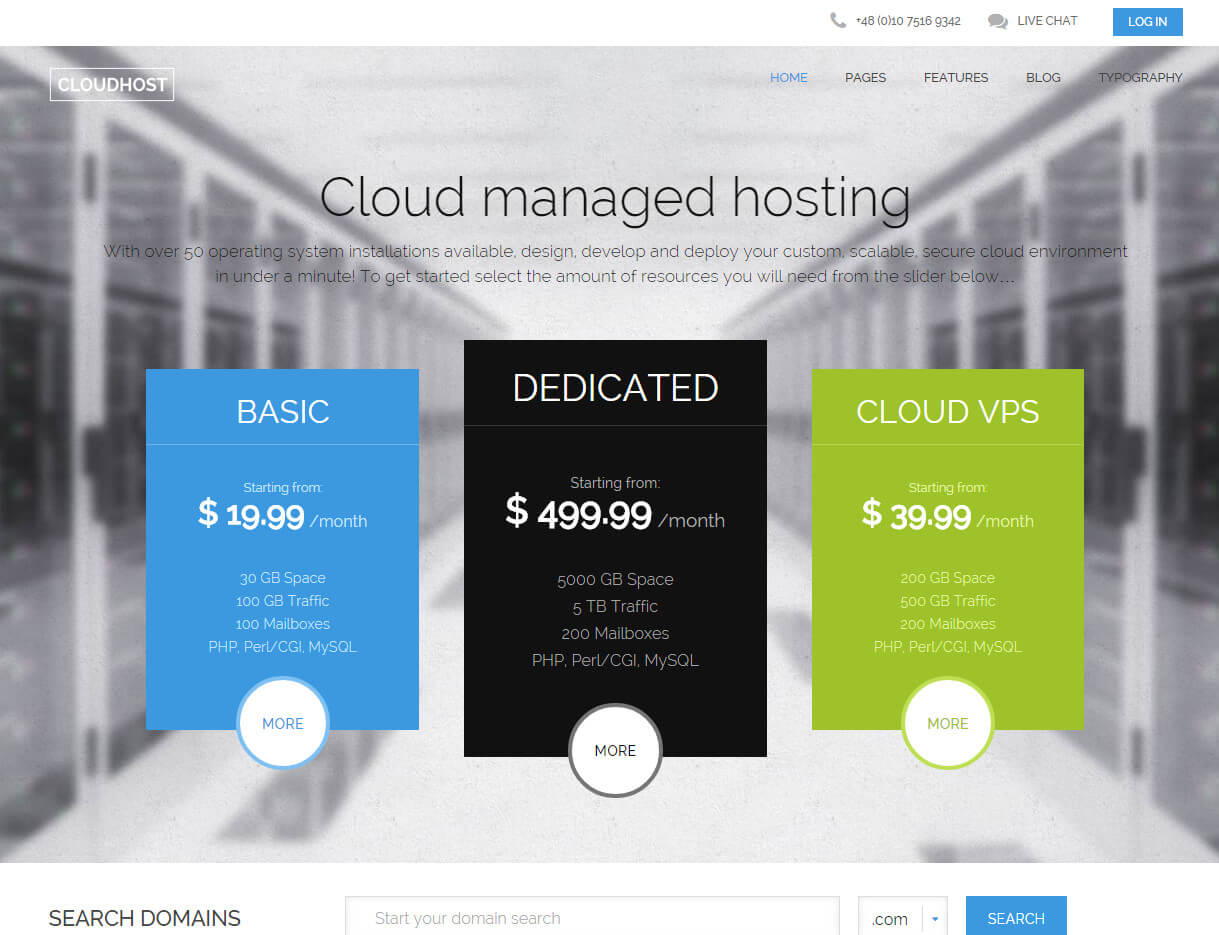Select the CLOUDHOST logo
This screenshot has height=935, width=1219.
pos(111,84)
